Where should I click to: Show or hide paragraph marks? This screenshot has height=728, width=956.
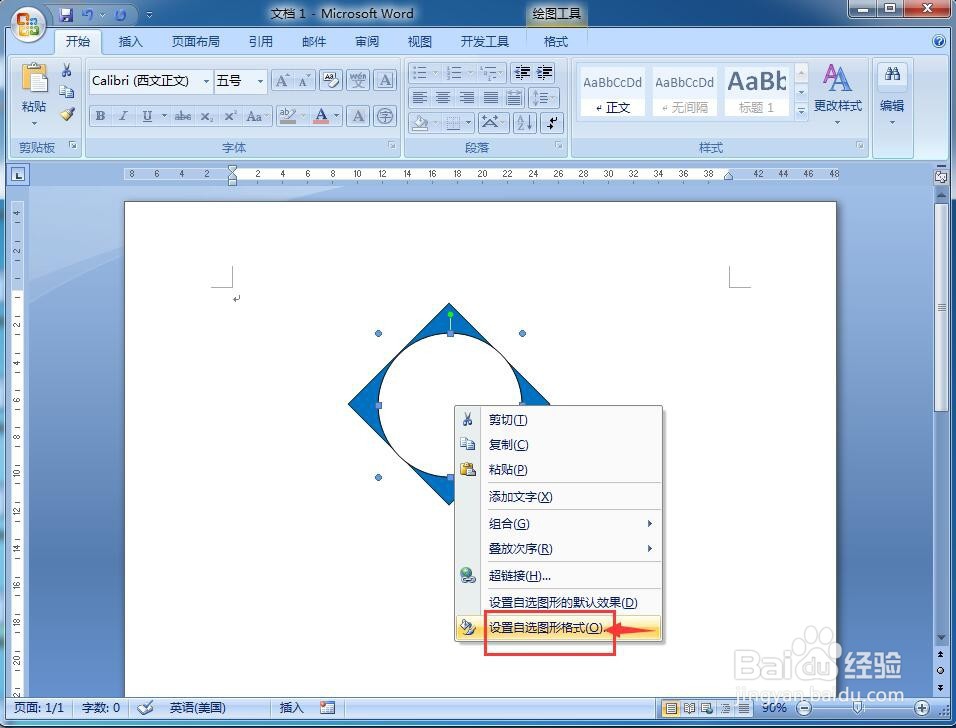point(552,123)
